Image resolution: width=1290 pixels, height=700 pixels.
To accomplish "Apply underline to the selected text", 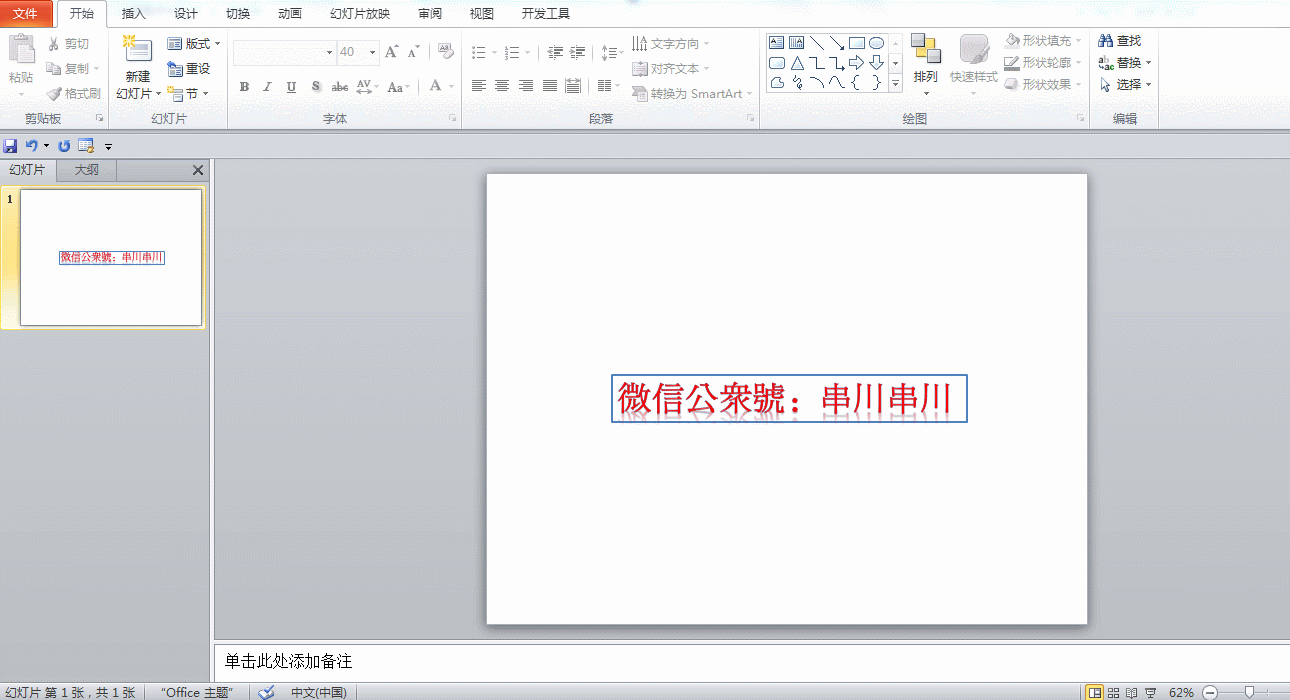I will (x=289, y=87).
